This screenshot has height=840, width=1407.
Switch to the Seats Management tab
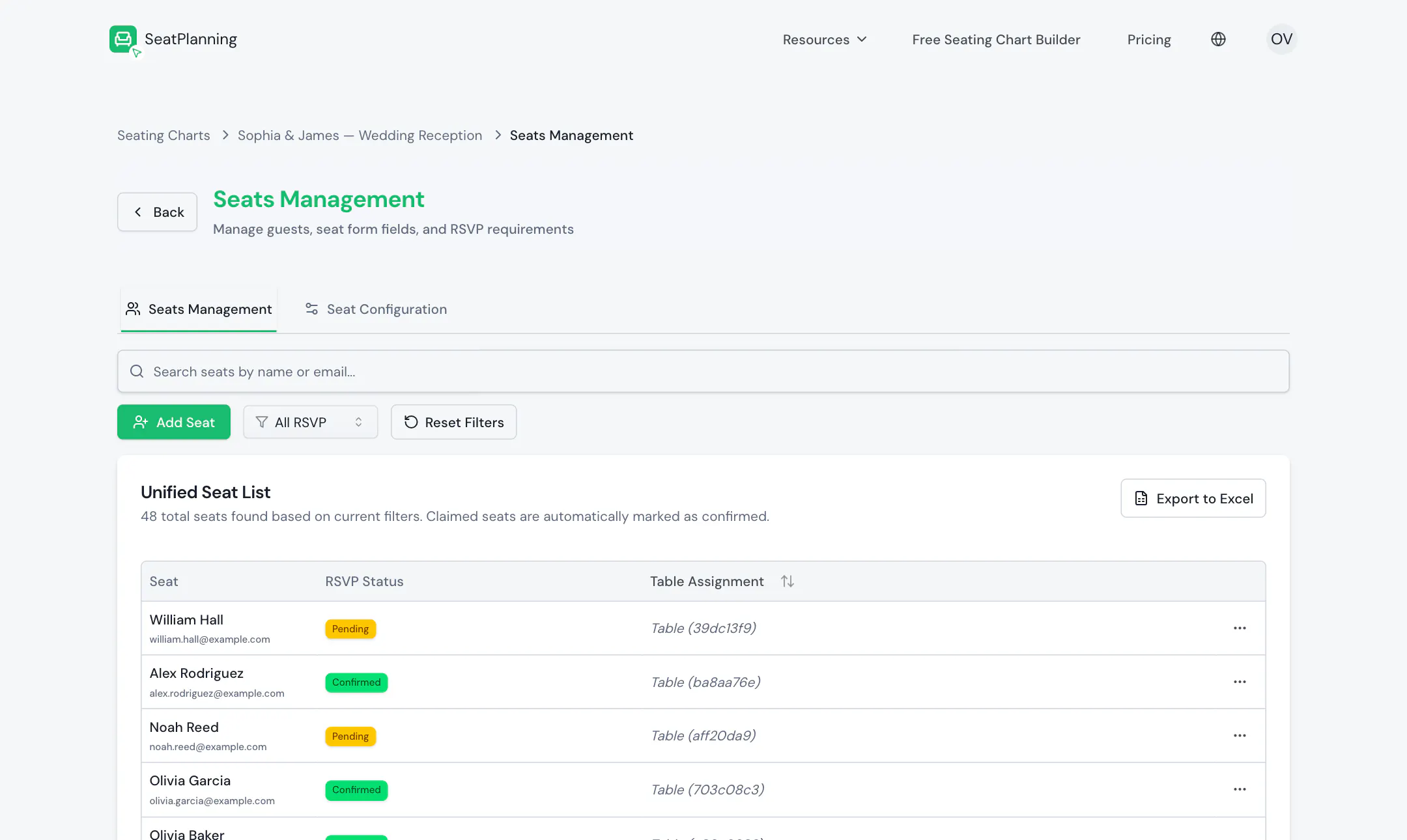coord(199,309)
